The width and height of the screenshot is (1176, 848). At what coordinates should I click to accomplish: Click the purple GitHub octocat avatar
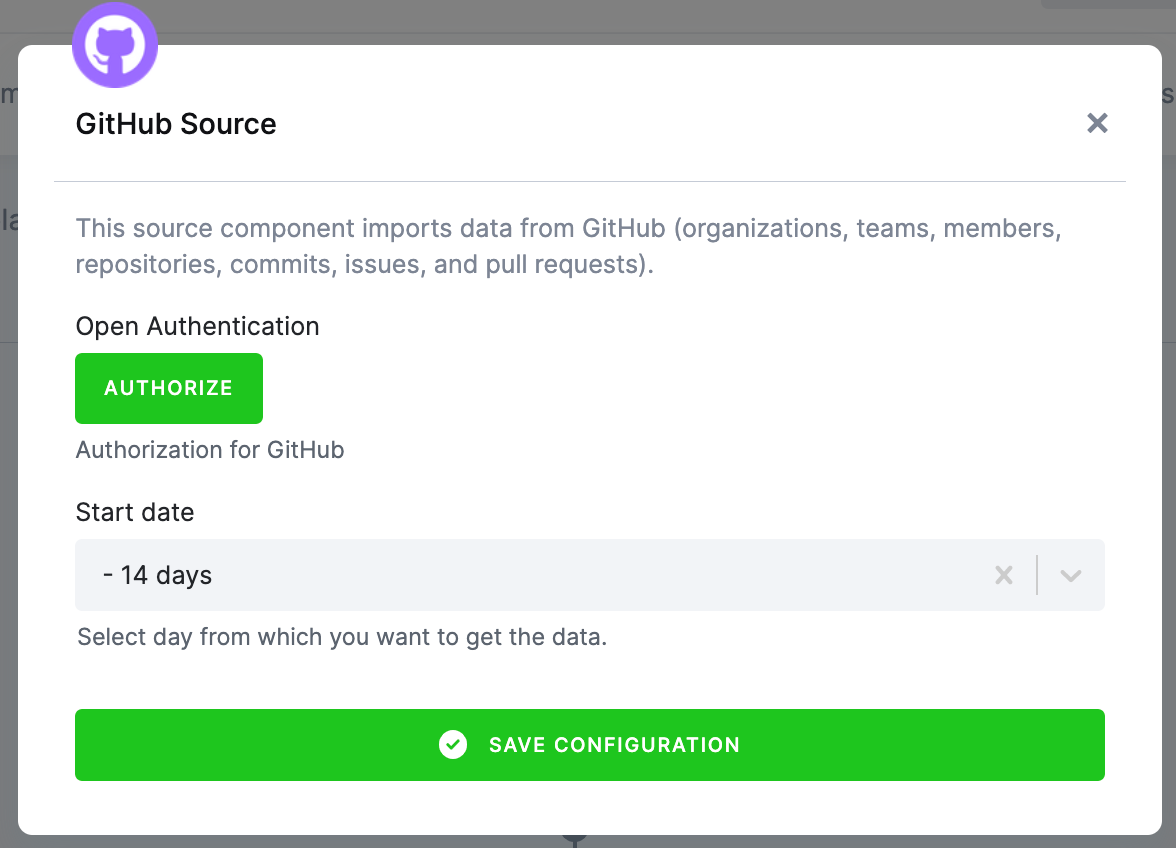(x=115, y=44)
